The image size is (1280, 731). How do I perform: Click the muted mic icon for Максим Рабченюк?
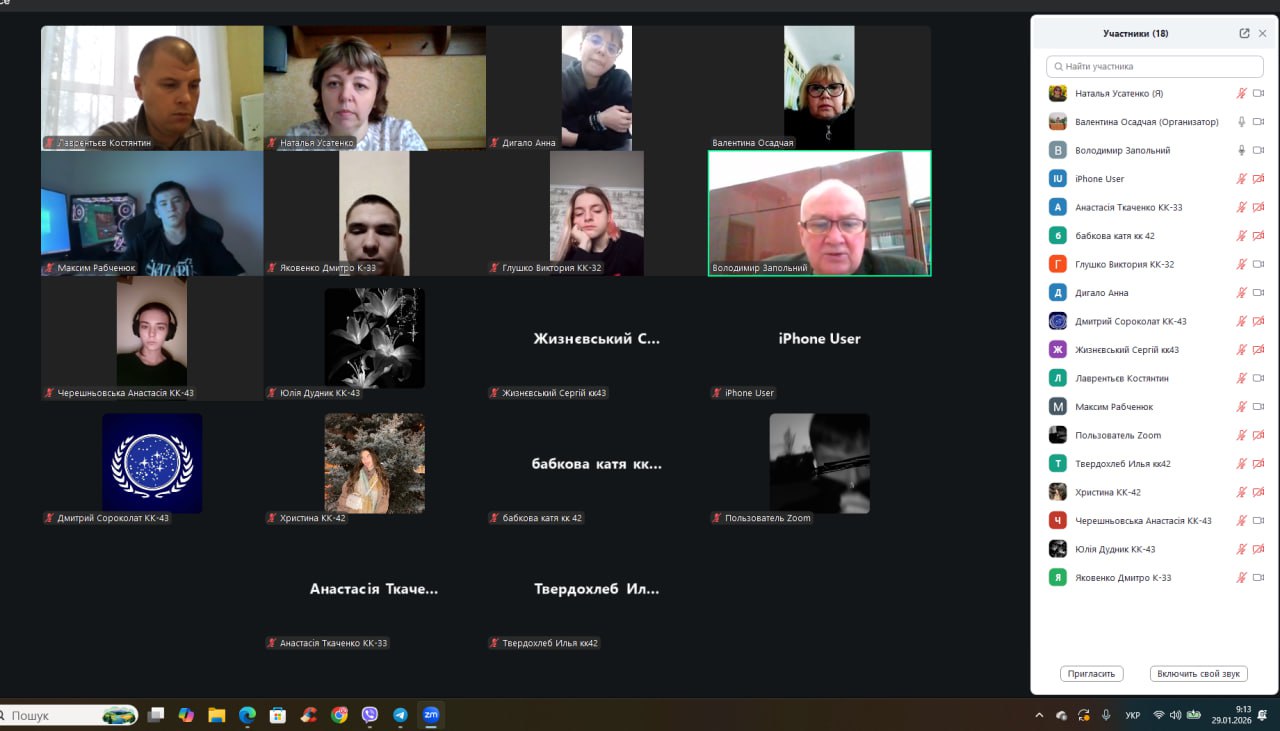click(x=1241, y=407)
